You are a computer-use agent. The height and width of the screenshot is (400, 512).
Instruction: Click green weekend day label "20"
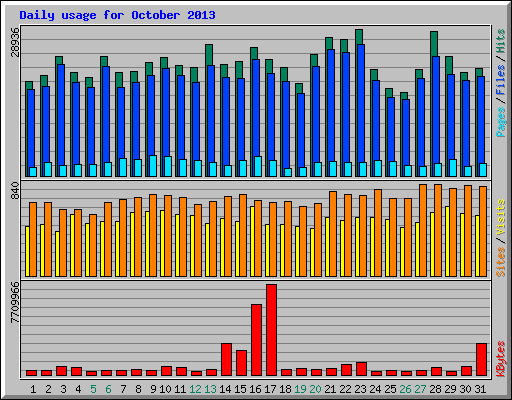point(315,389)
